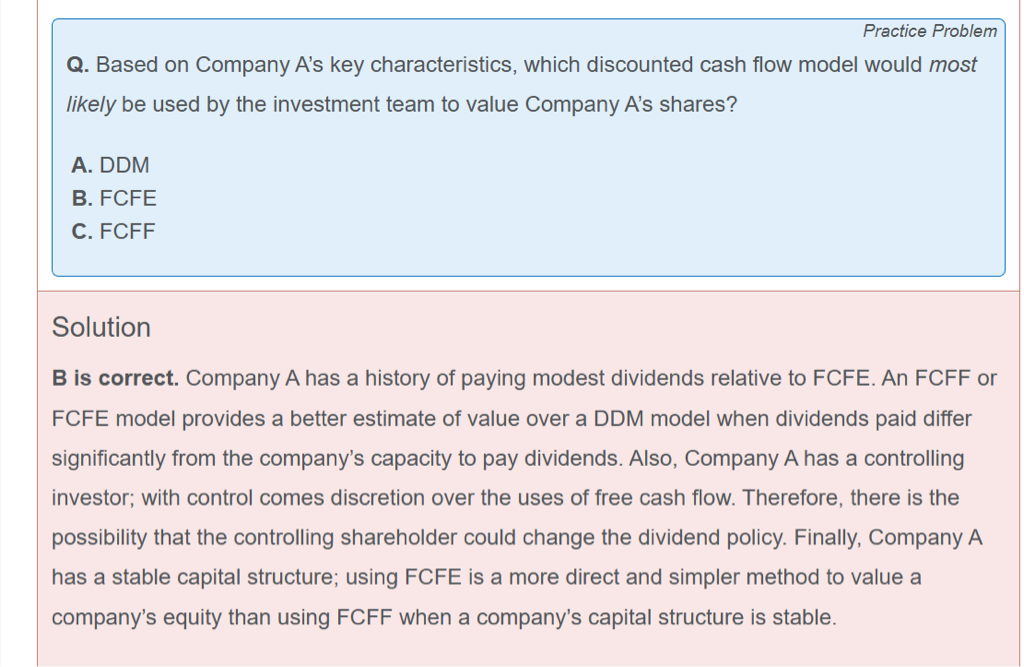Viewport: 1024px width, 667px height.
Task: Click the italic "Practice Problem" label
Action: pos(929,31)
